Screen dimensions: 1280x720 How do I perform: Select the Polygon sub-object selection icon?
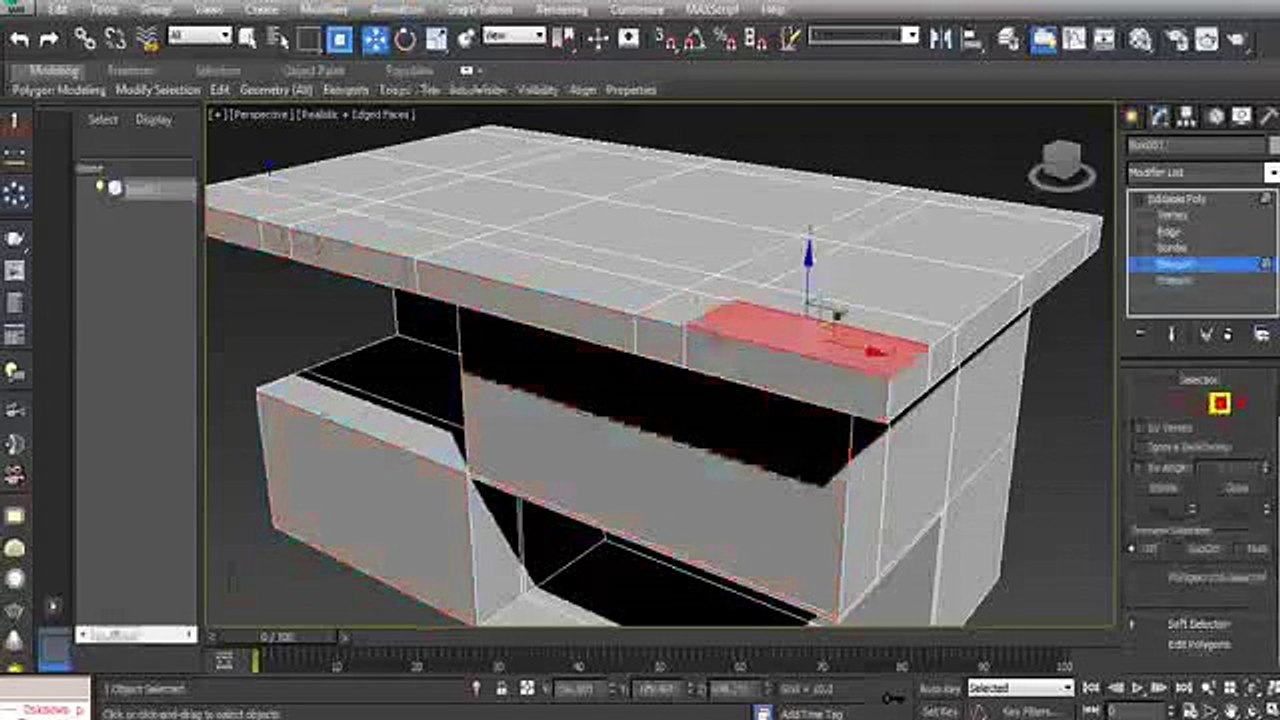click(1219, 403)
